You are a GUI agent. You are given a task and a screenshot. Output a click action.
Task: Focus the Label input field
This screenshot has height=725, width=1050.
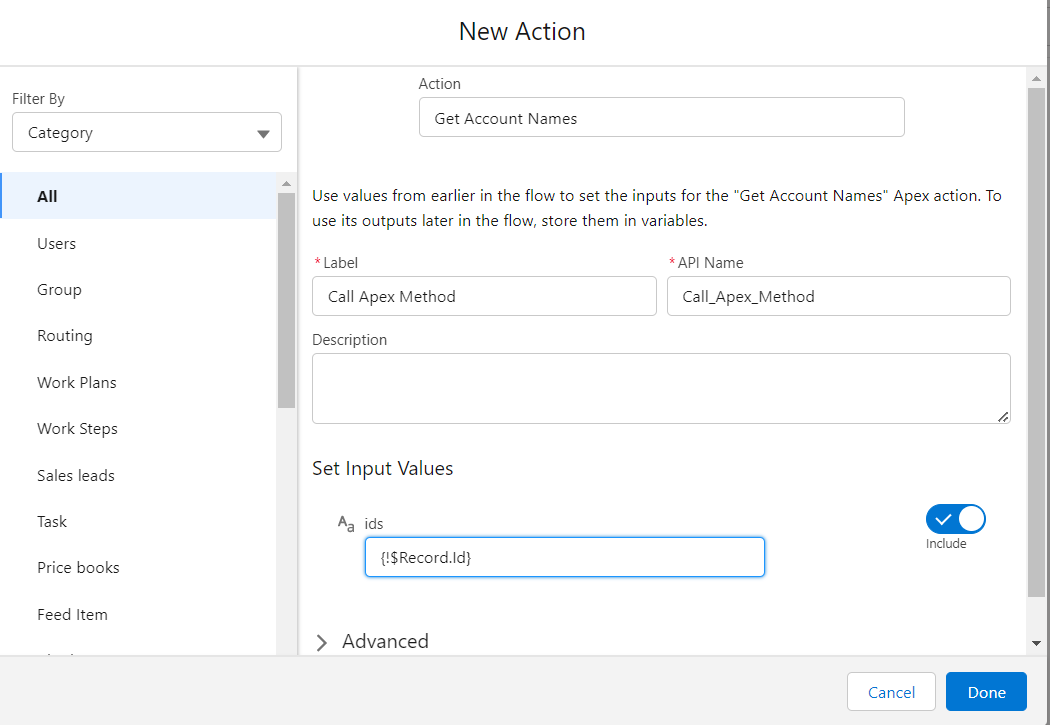click(484, 297)
